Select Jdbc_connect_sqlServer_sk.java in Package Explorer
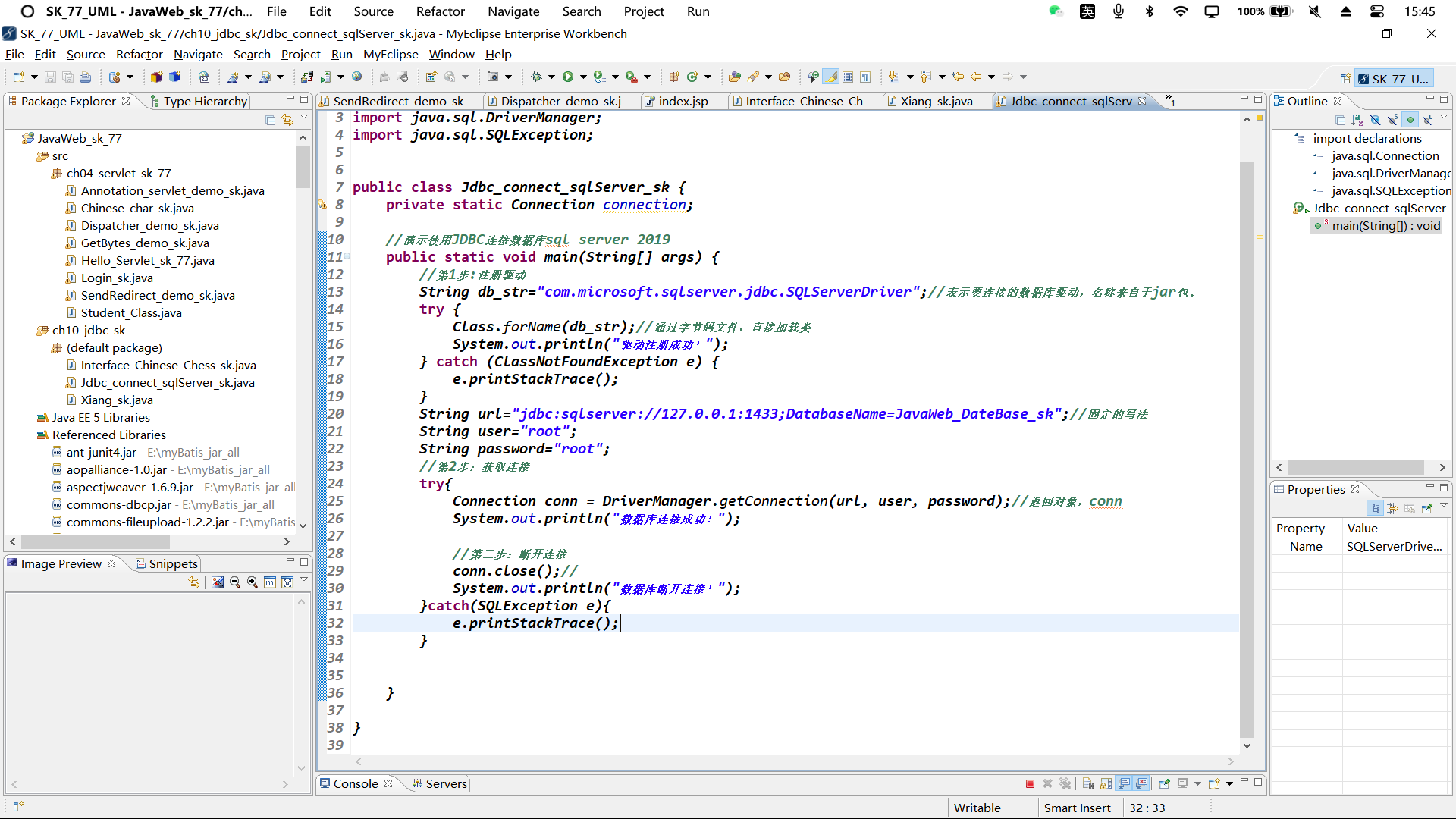This screenshot has width=1456, height=819. (168, 382)
